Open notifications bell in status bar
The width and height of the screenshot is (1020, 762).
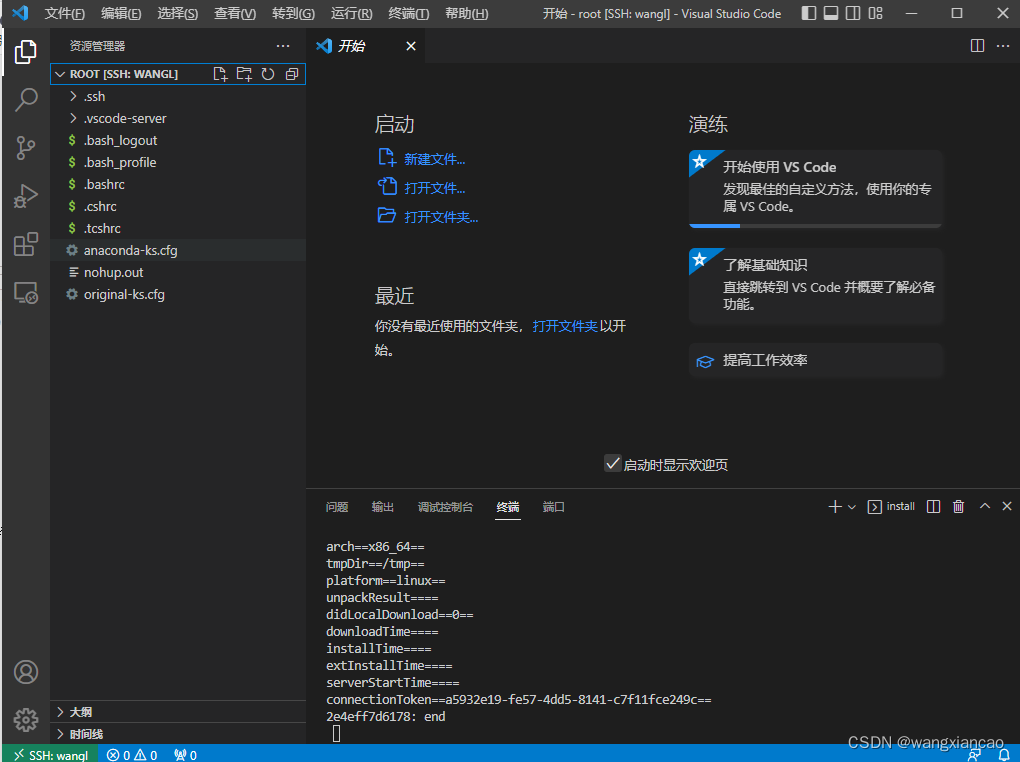(1004, 755)
